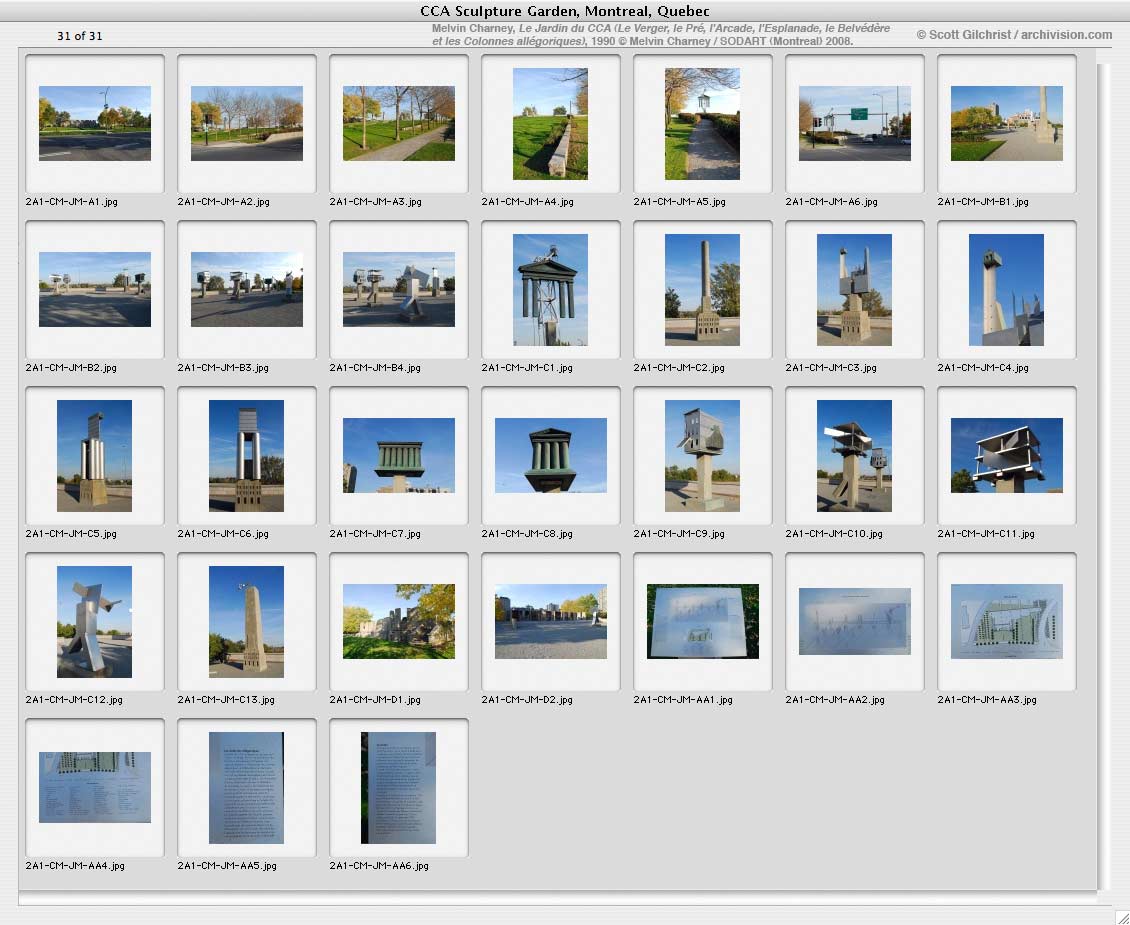Select thumbnail 2A1-CM-JM-A6.jpg

point(854,123)
